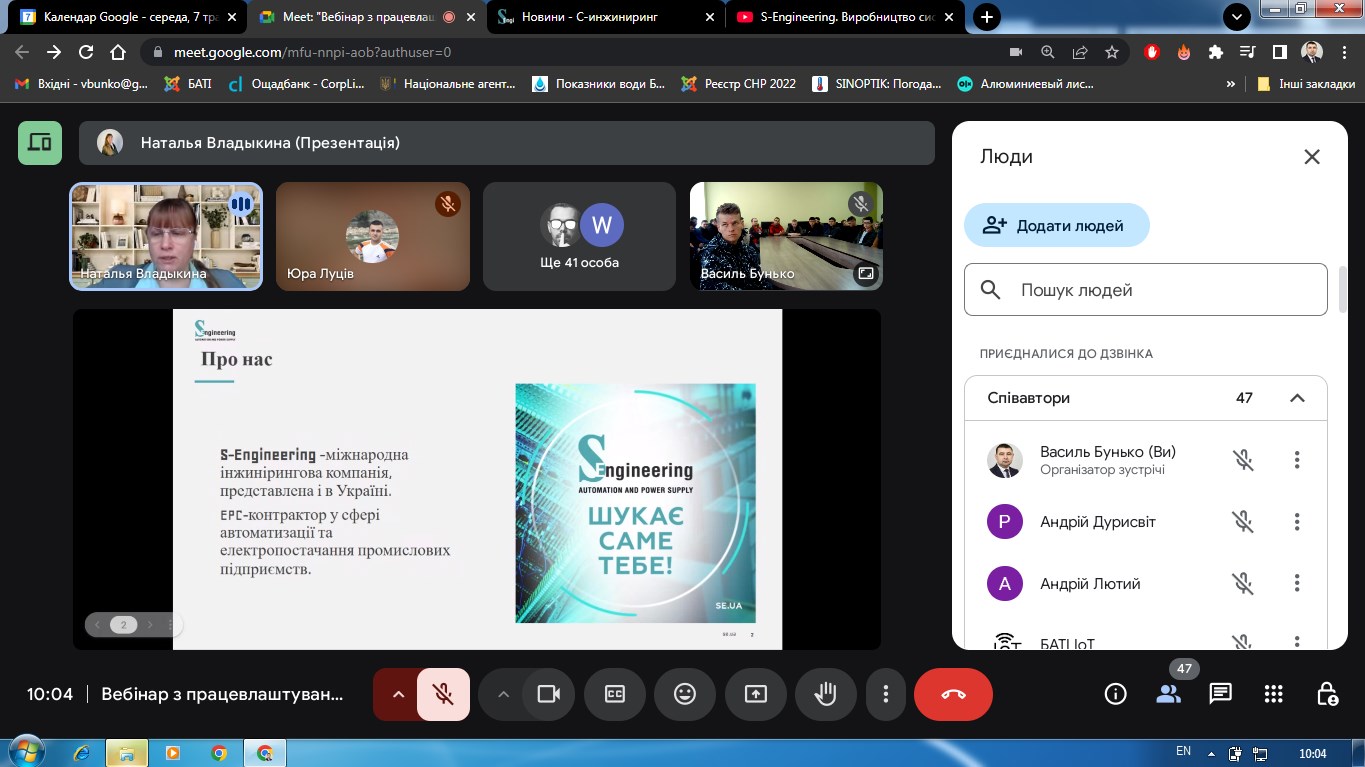1365x767 pixels.
Task: Open the Activities grid icon
Action: coord(1273,694)
